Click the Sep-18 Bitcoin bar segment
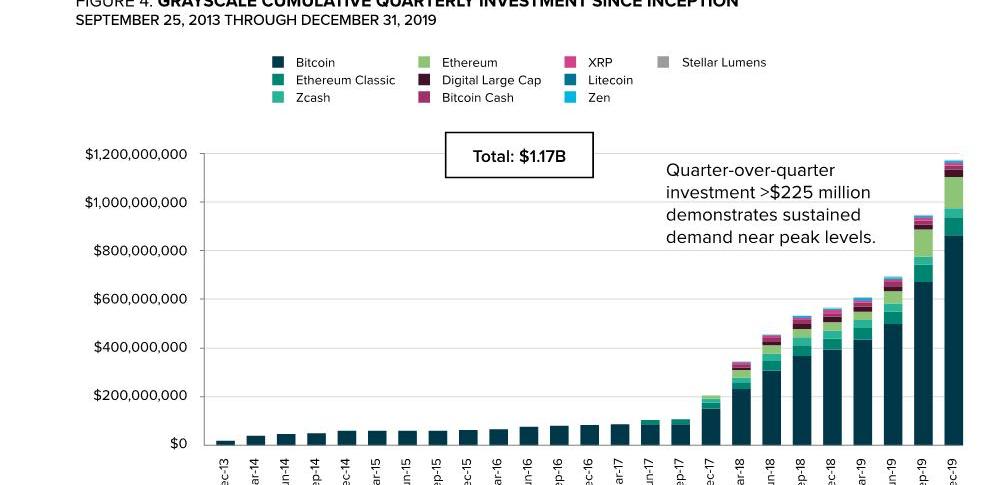The width and height of the screenshot is (988, 485). pyautogui.click(x=802, y=401)
